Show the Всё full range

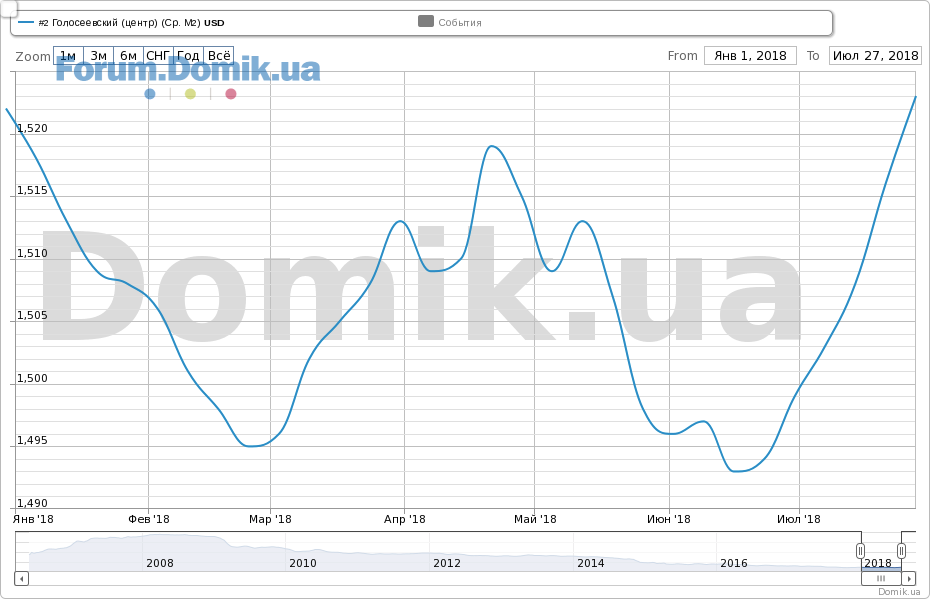[x=218, y=56]
